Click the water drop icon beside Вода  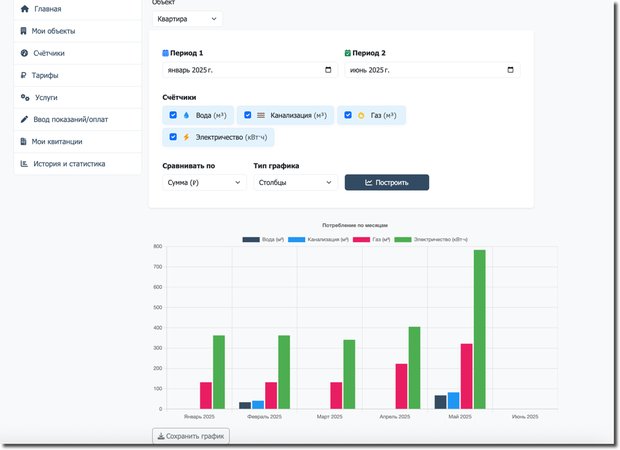[x=186, y=115]
